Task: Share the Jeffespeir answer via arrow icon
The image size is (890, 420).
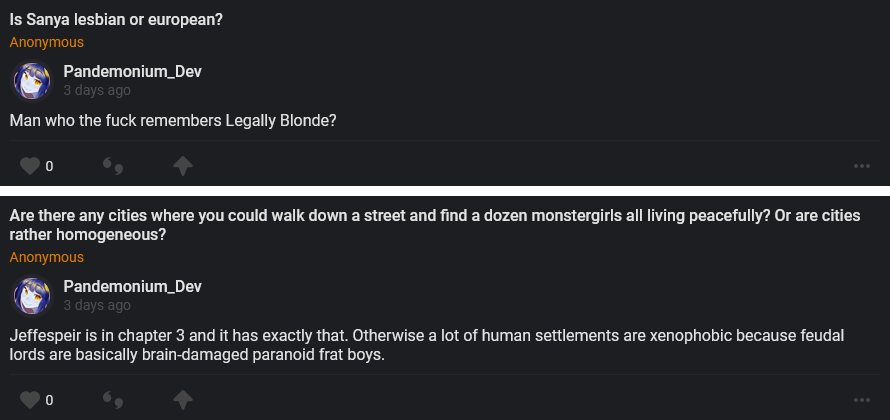Action: (183, 400)
